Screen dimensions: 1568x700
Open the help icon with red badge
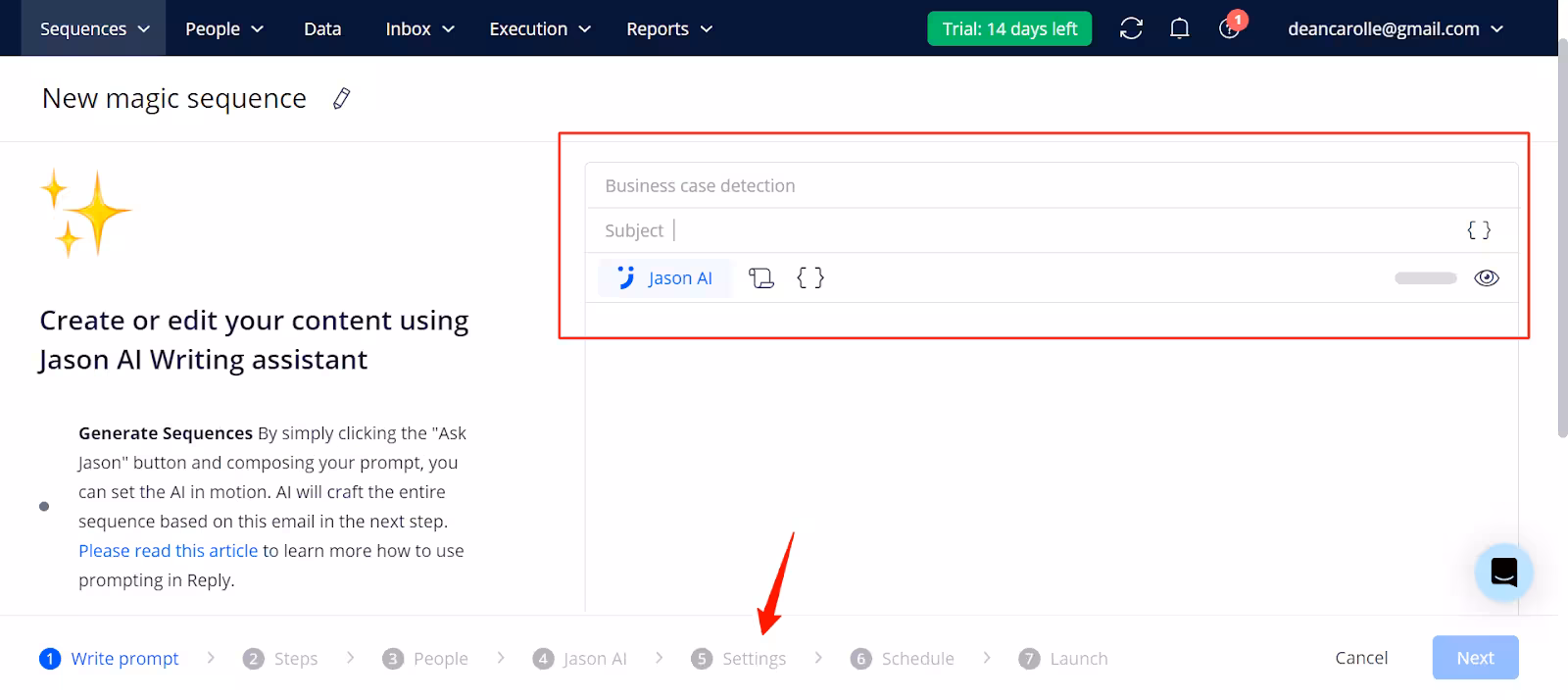1229,28
